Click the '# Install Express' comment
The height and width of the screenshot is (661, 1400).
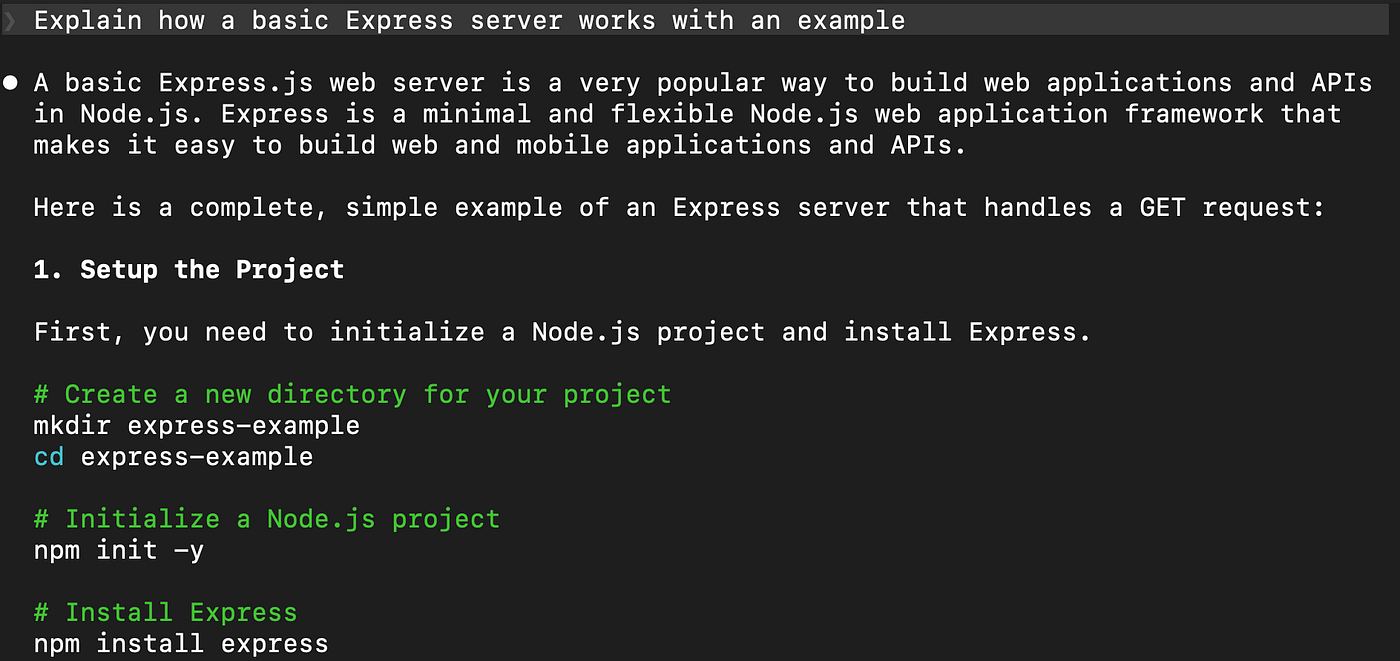coord(166,613)
